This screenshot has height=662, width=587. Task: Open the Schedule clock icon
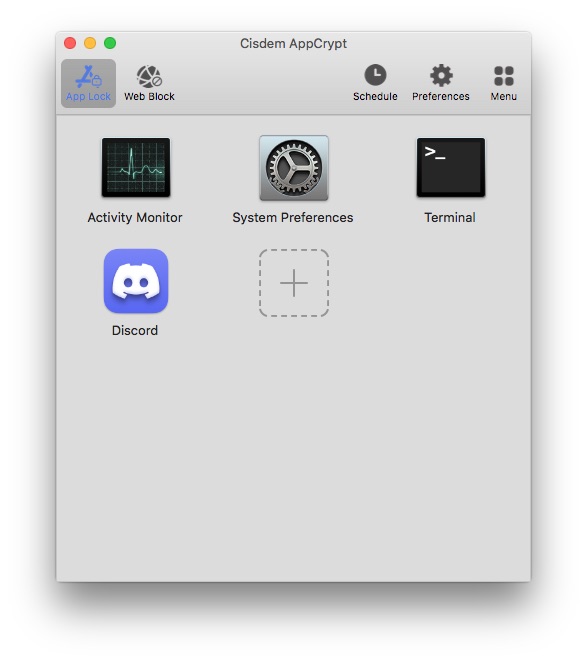(375, 75)
